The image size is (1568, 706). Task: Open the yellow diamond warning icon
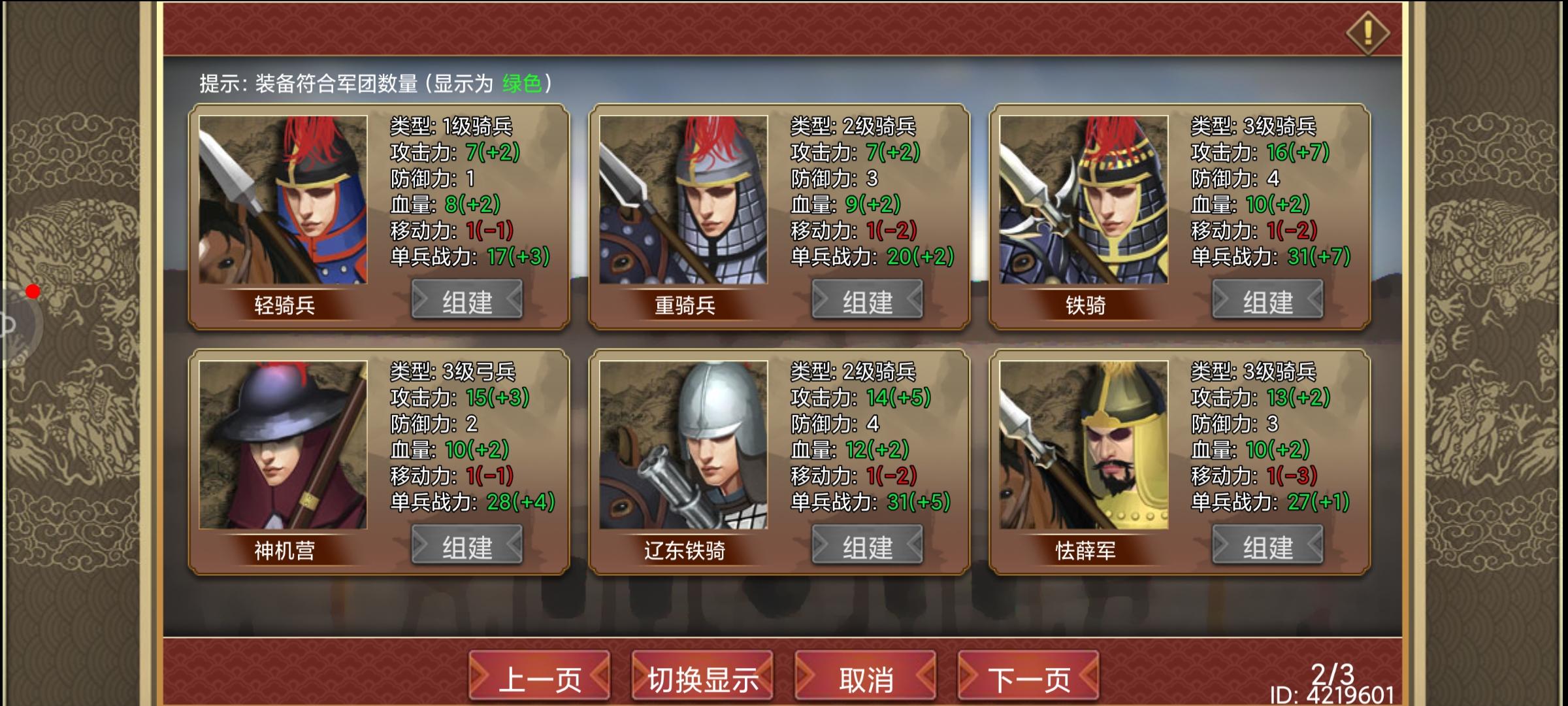pyautogui.click(x=1367, y=31)
